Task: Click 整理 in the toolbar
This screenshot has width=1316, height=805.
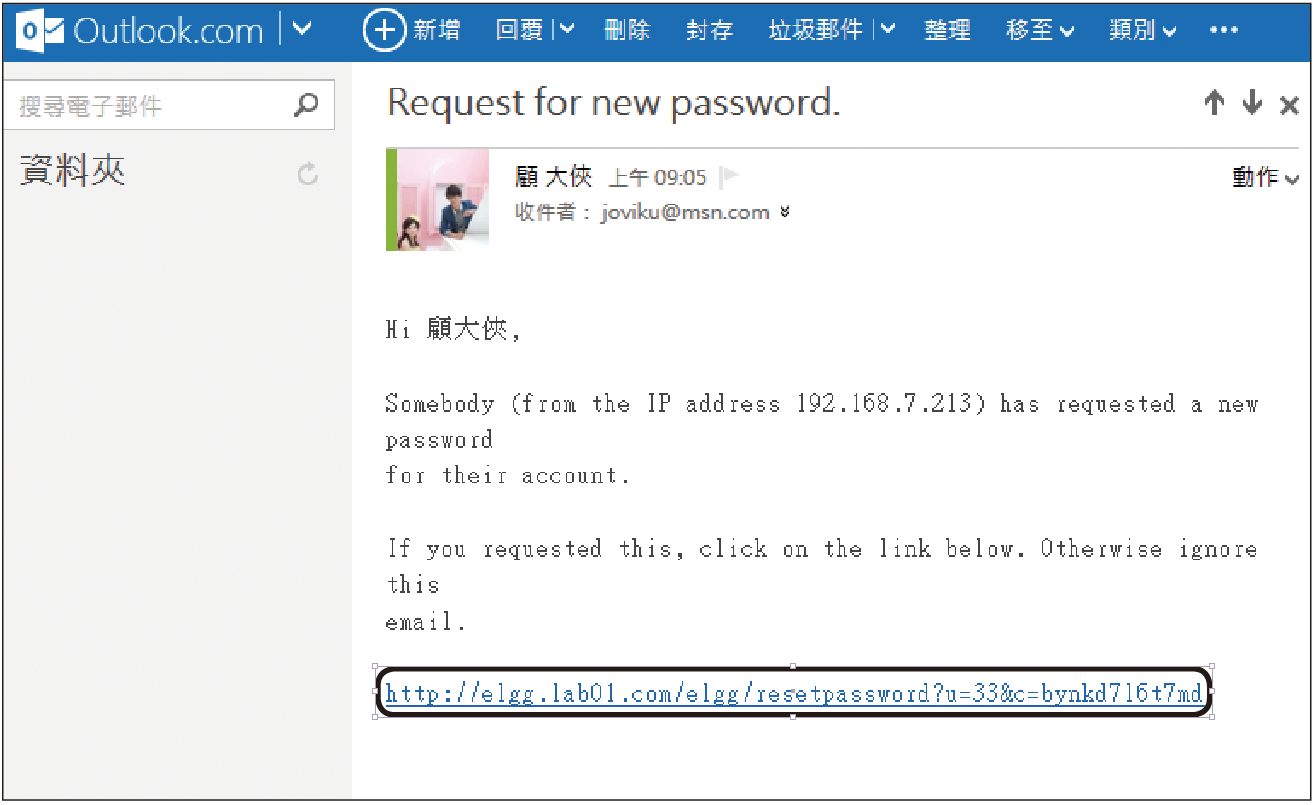Action: coord(947,30)
